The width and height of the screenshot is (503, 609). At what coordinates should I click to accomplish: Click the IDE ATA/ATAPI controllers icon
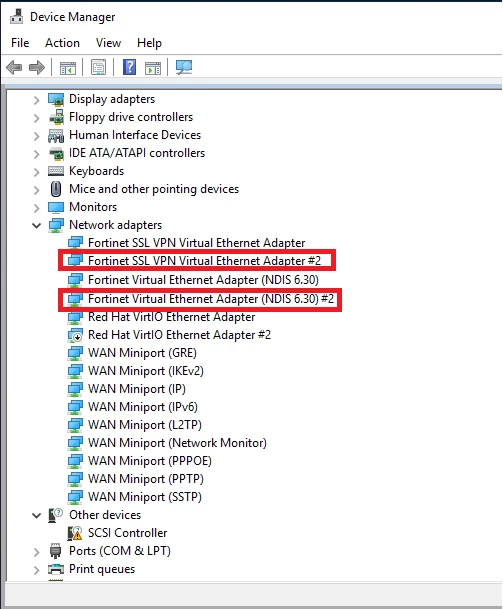pyautogui.click(x=56, y=153)
